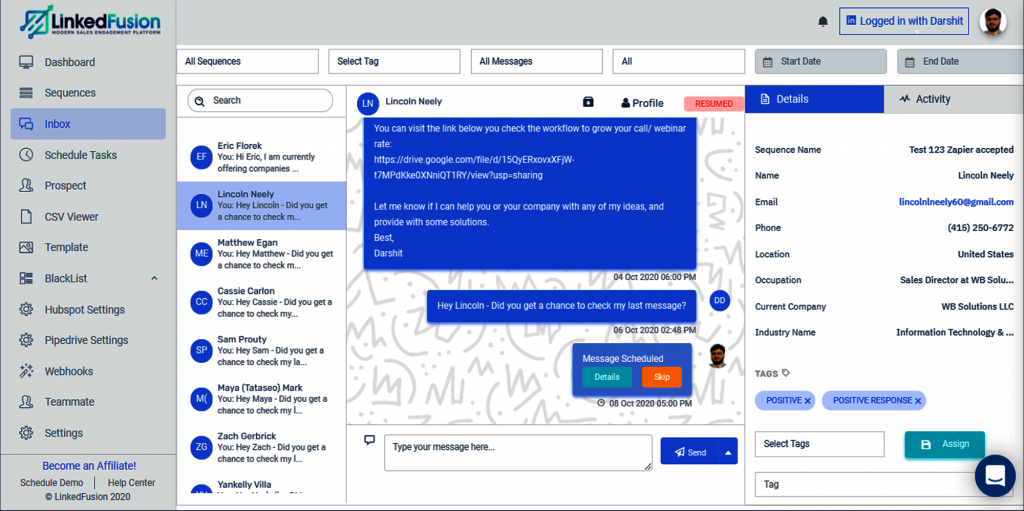Click the Start Date field
This screenshot has height=511, width=1024.
click(821, 61)
